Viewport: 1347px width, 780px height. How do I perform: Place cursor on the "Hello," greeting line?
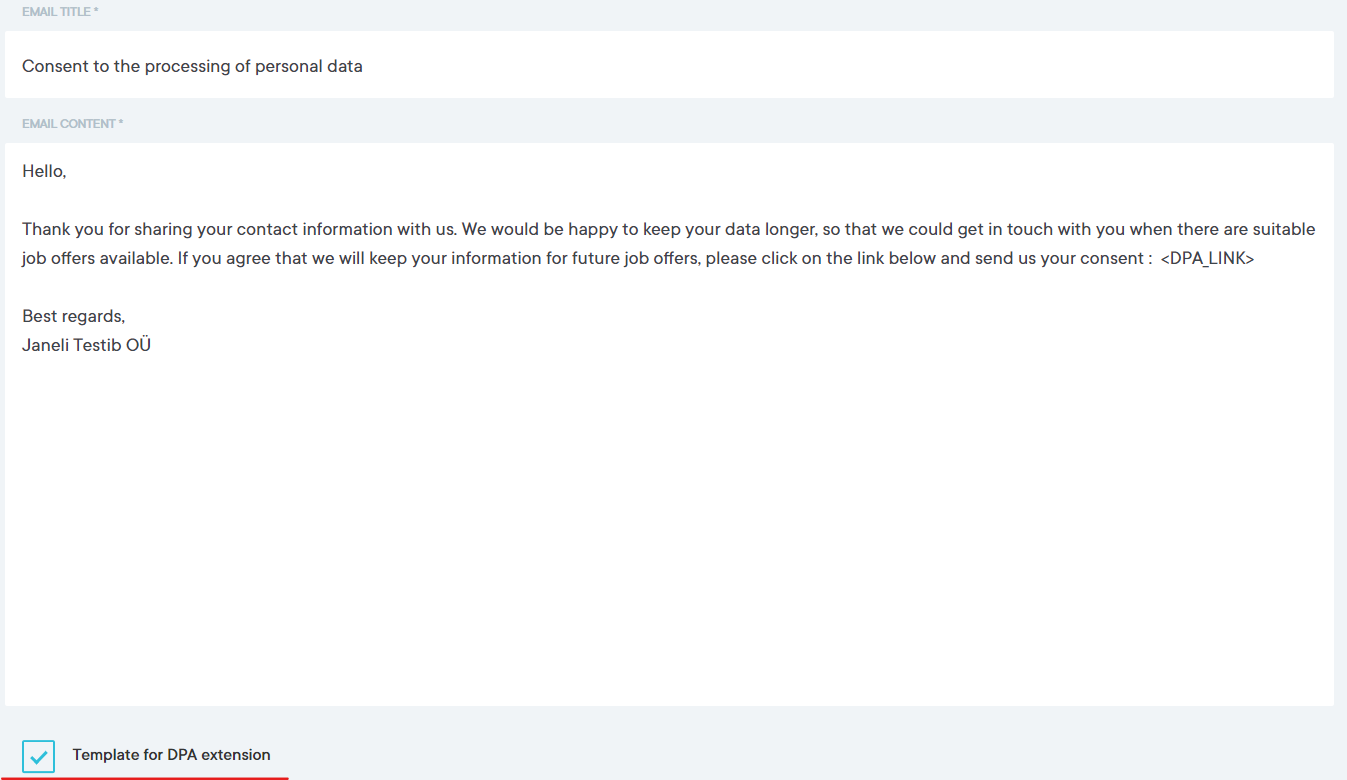(44, 171)
